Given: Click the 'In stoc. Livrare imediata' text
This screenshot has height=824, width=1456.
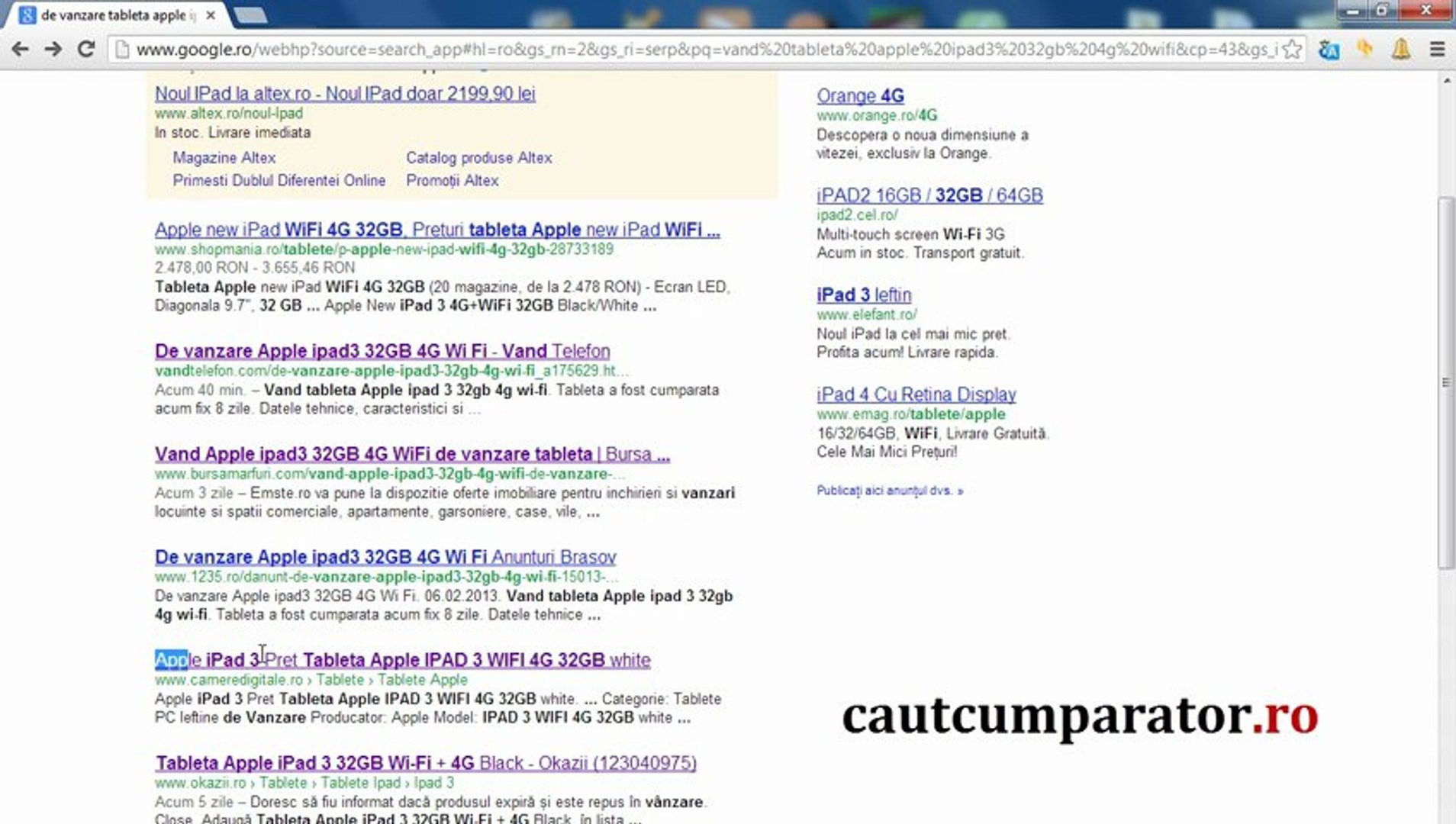Looking at the screenshot, I should [x=233, y=133].
